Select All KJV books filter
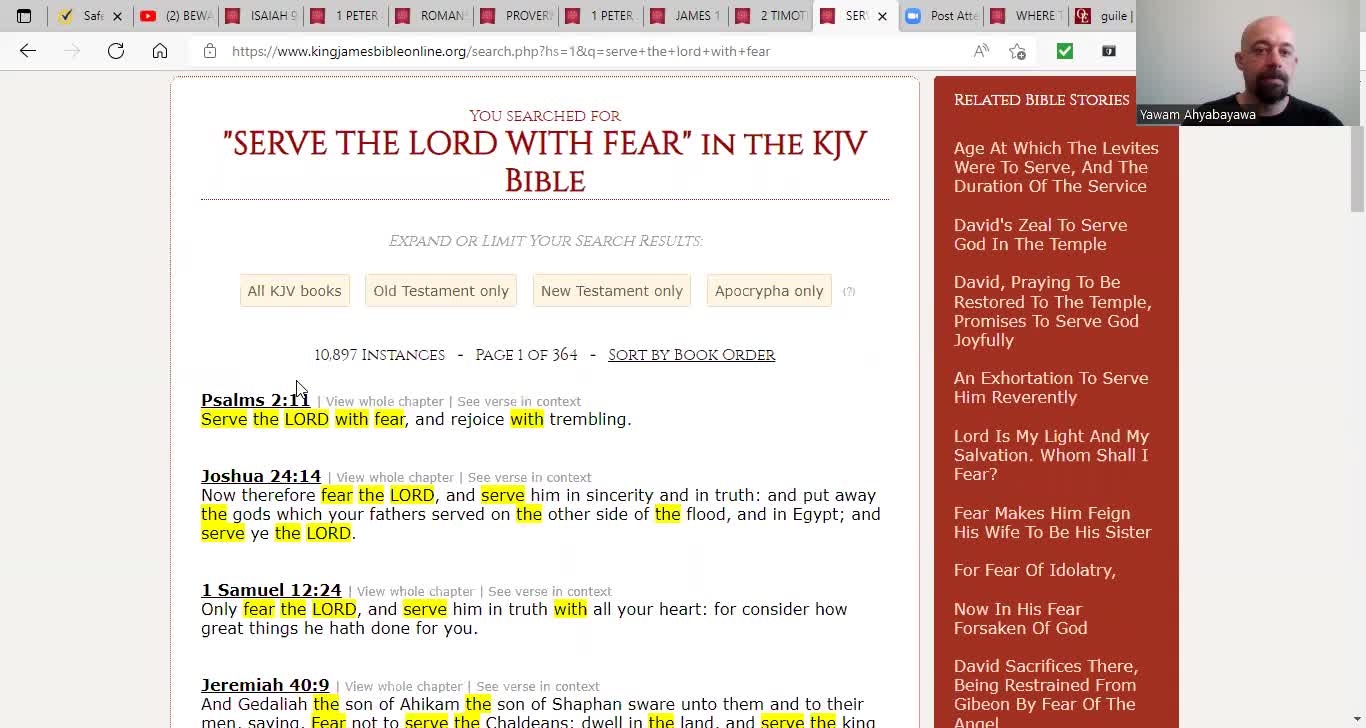The height and width of the screenshot is (728, 1366). [x=294, y=291]
